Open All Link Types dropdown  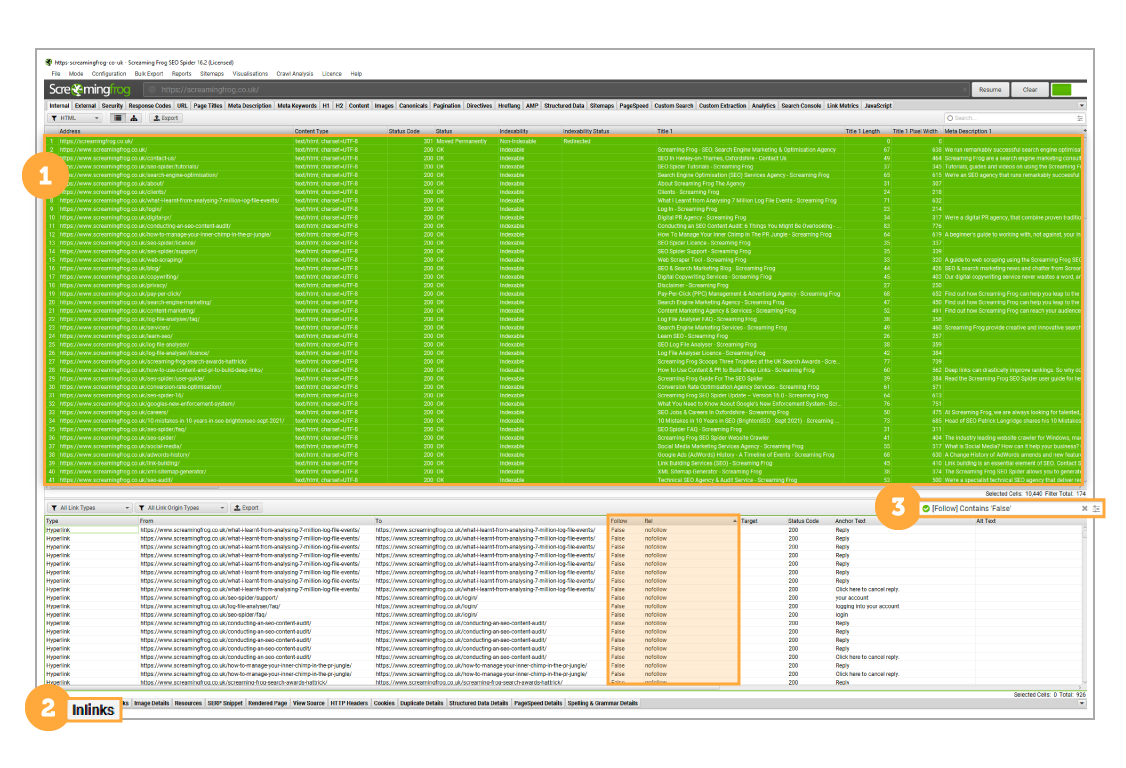tap(90, 508)
